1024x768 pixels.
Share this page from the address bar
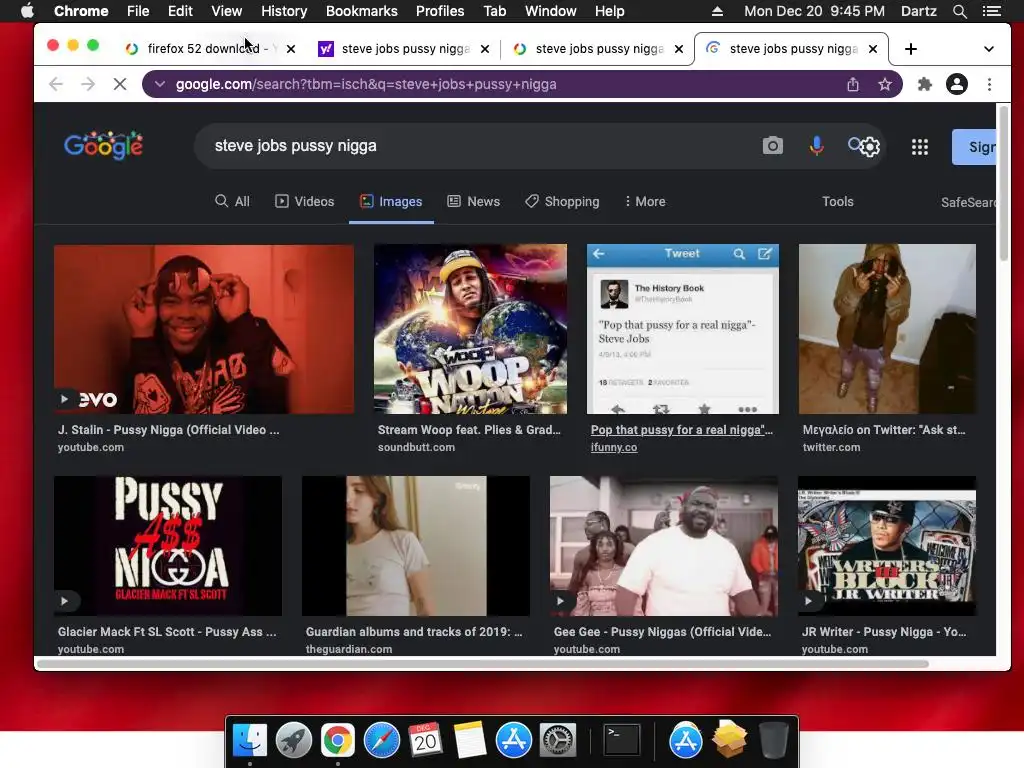click(x=852, y=84)
